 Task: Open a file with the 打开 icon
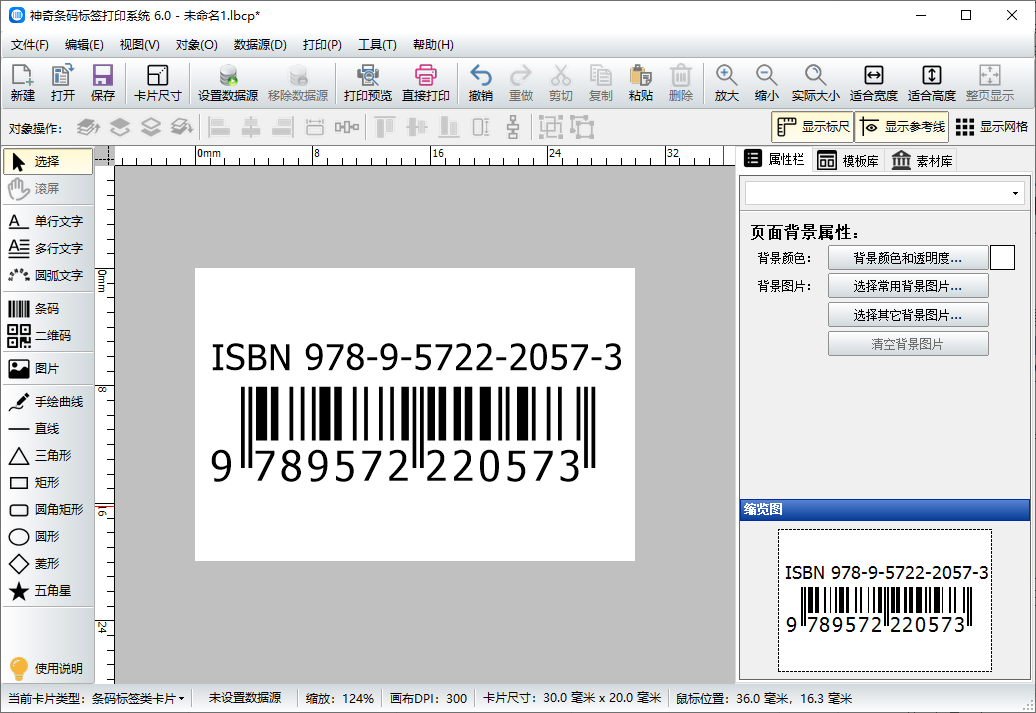pyautogui.click(x=63, y=83)
